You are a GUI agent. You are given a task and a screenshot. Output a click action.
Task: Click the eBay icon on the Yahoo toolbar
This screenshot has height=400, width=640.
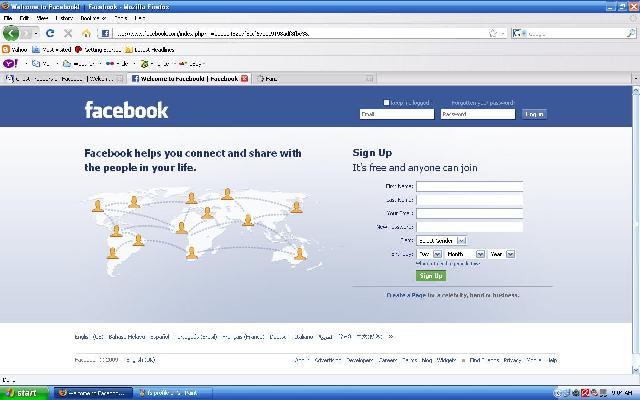(x=183, y=64)
